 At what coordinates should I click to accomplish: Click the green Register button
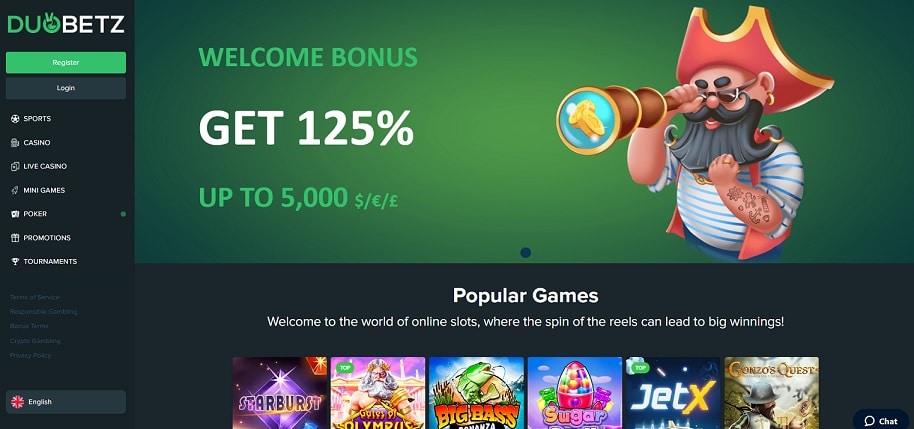(66, 62)
